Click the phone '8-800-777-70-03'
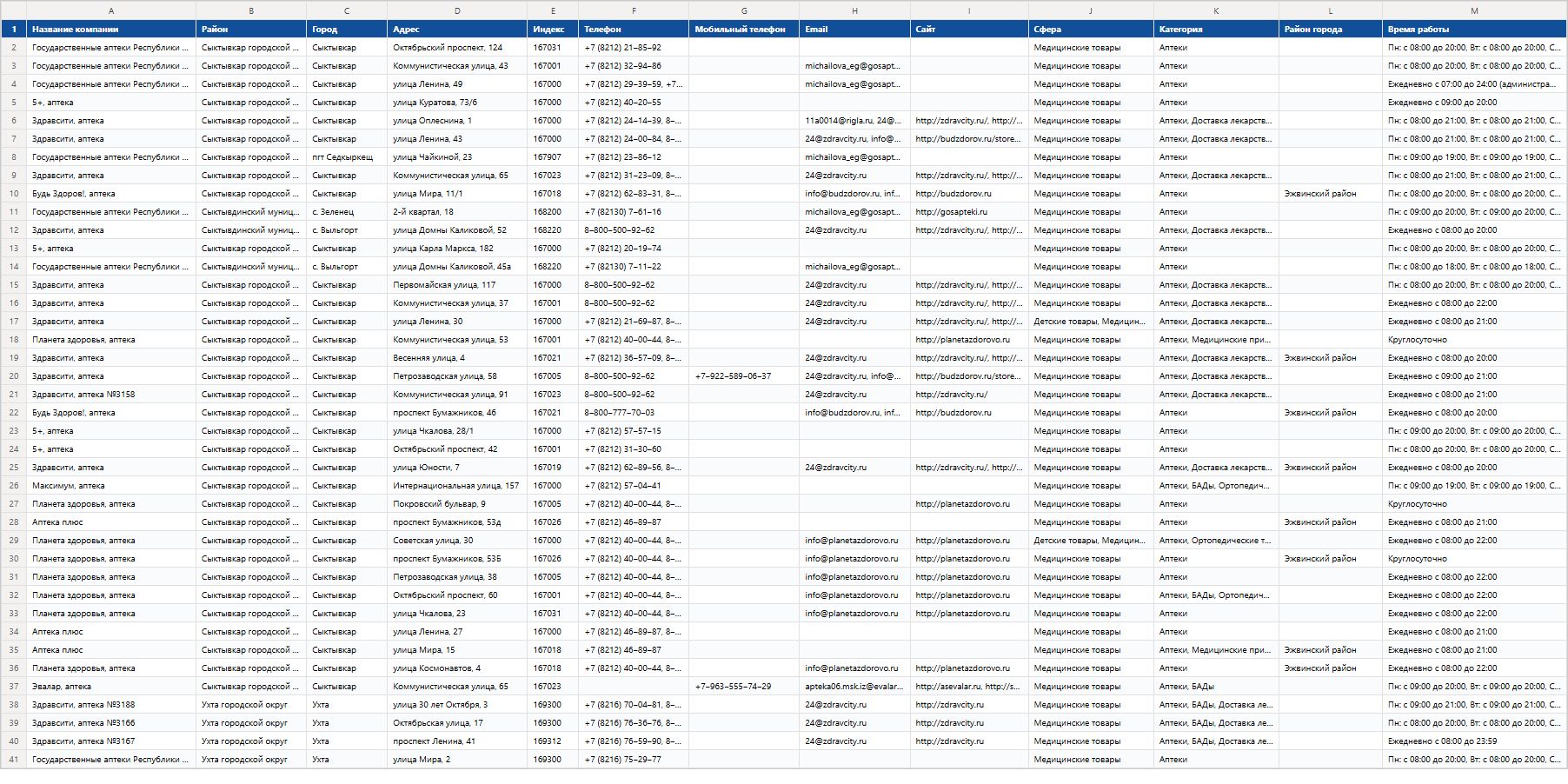The image size is (1568, 784). (634, 413)
